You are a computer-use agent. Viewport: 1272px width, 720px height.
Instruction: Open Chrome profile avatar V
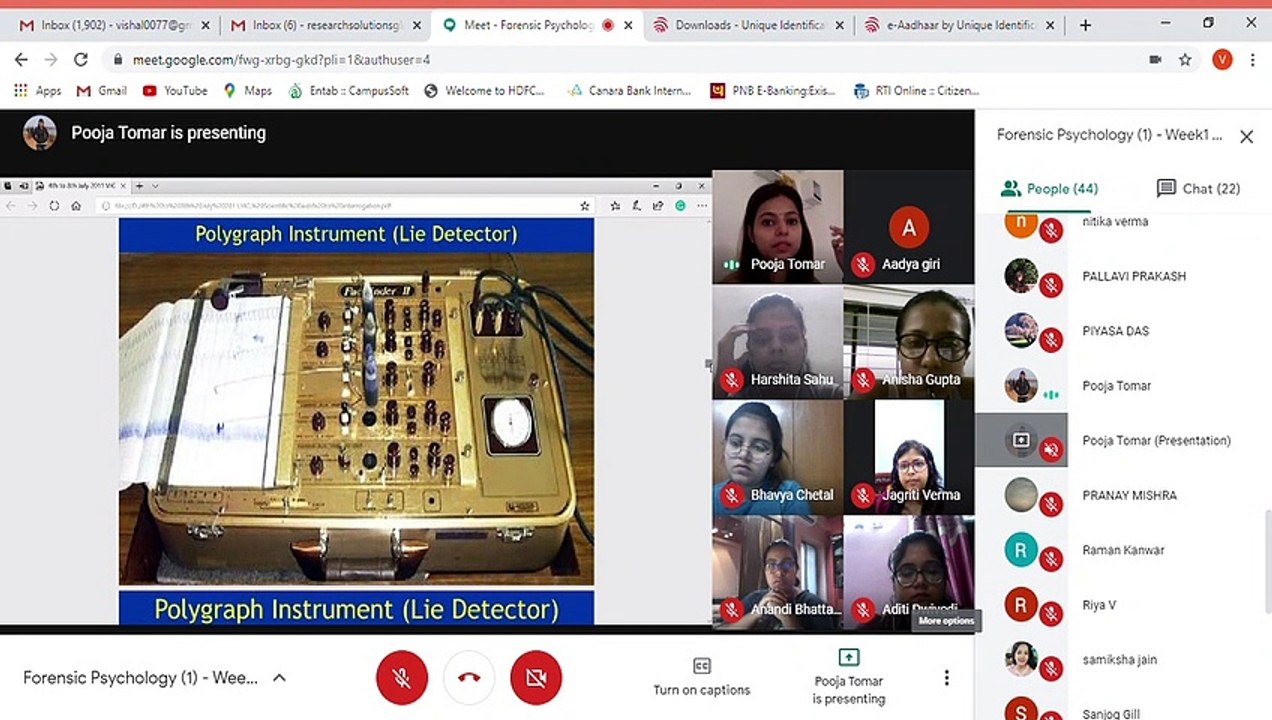(x=1222, y=60)
